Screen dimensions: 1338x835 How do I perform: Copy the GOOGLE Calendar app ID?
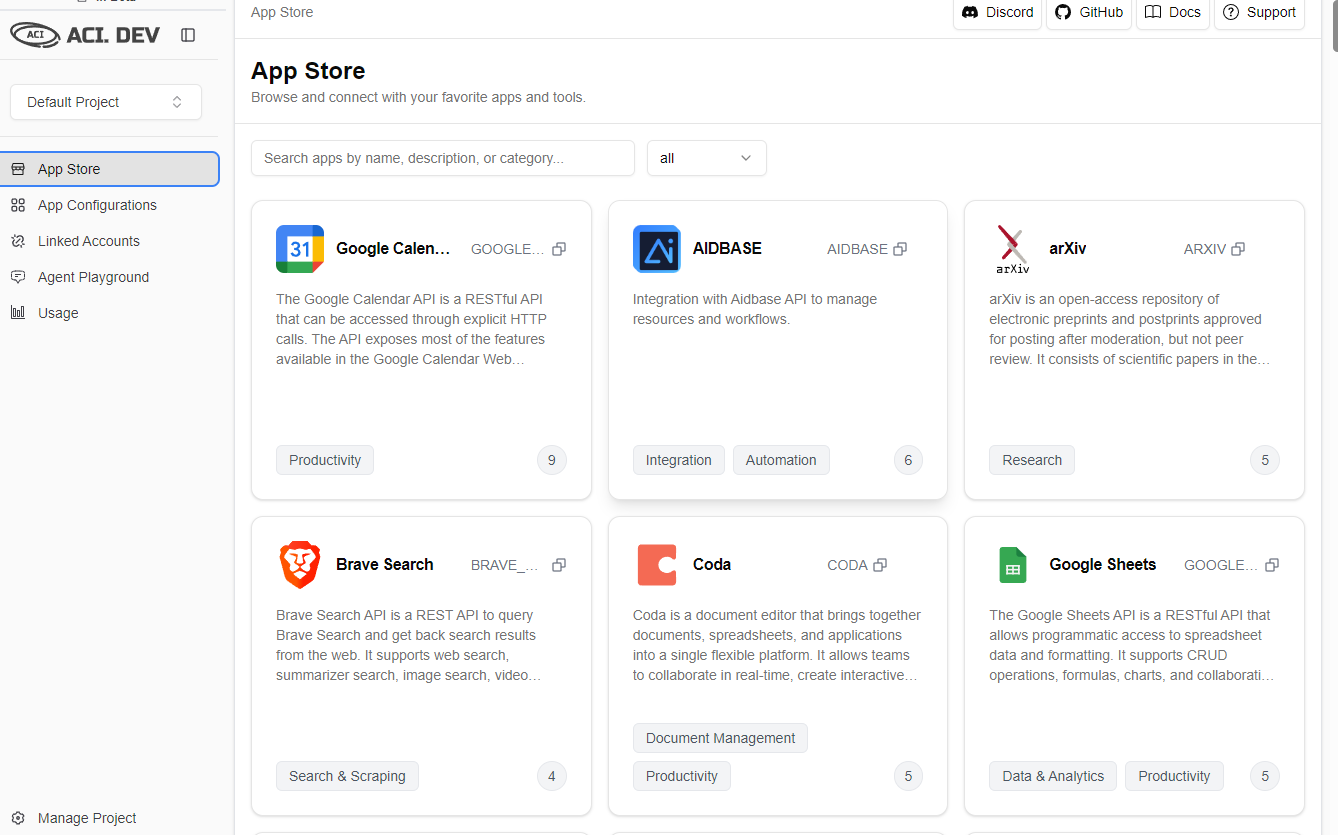pyautogui.click(x=559, y=249)
